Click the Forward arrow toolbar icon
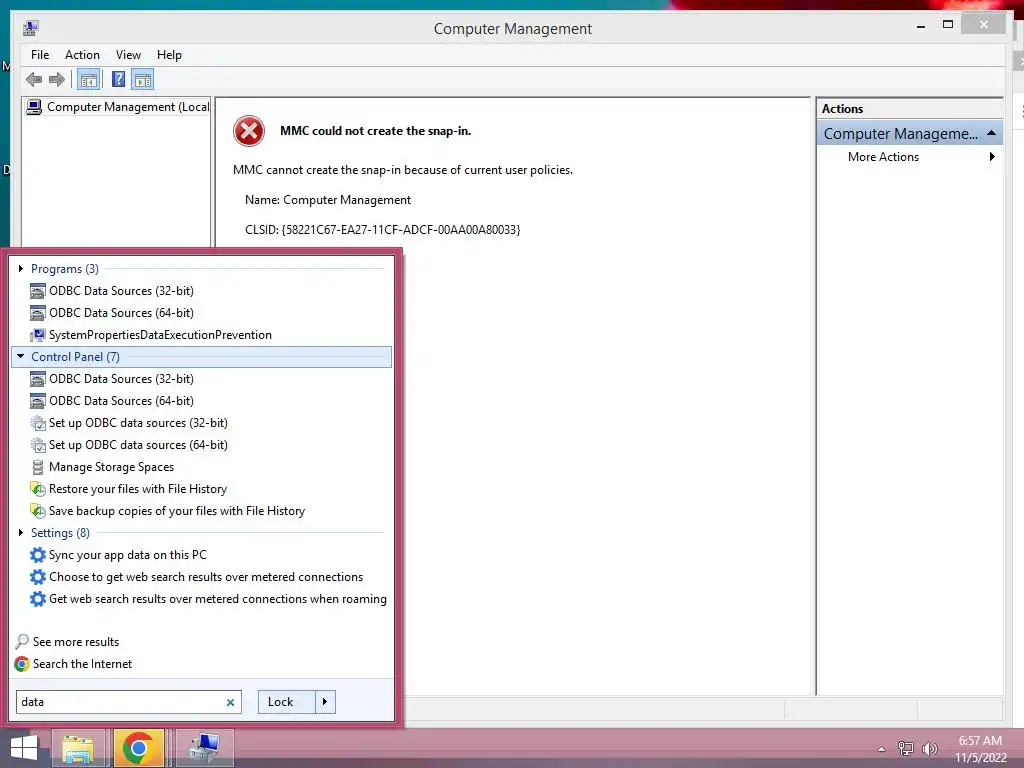The width and height of the screenshot is (1024, 768). coord(57,80)
